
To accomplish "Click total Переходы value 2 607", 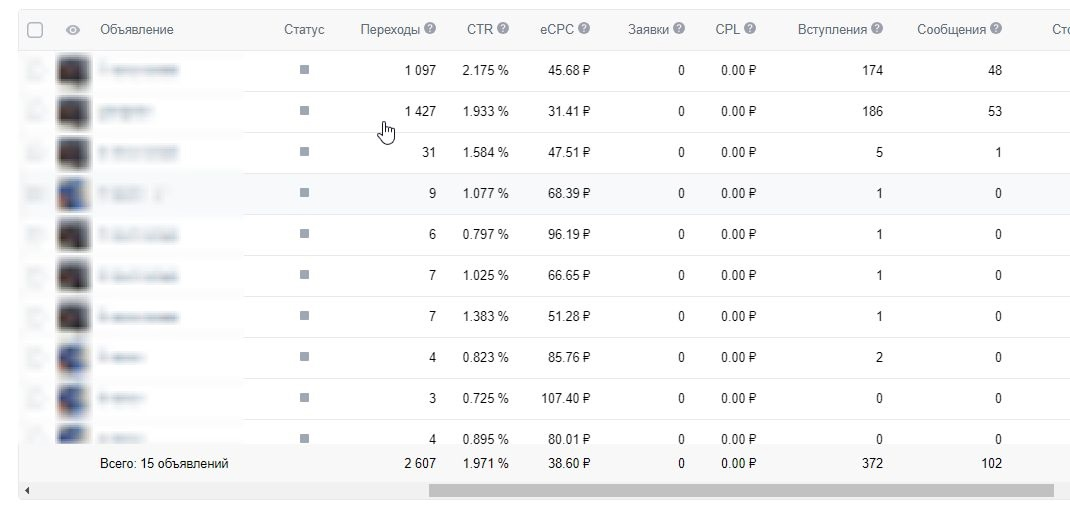I will point(420,464).
